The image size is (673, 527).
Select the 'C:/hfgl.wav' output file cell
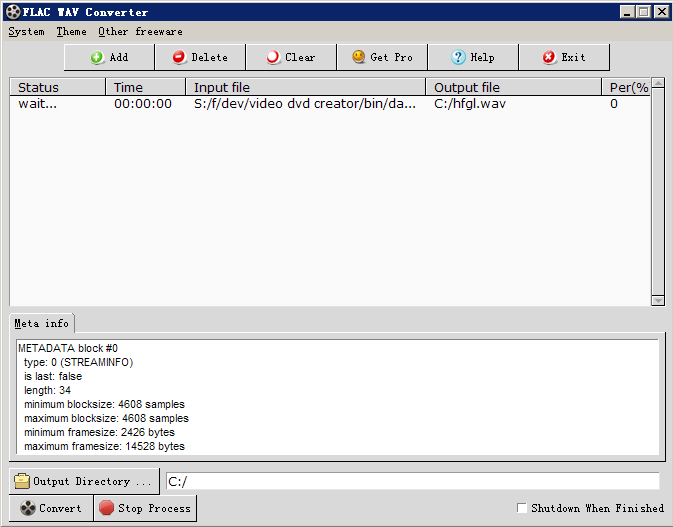(x=470, y=104)
